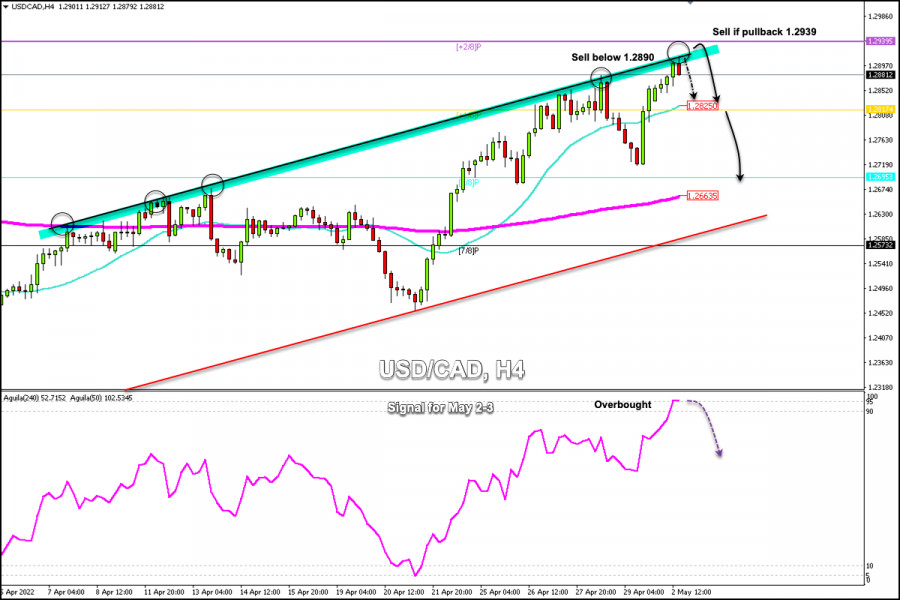Image resolution: width=900 pixels, height=600 pixels.
Task: Click the yellow 1.28174 price tag
Action: click(x=880, y=109)
